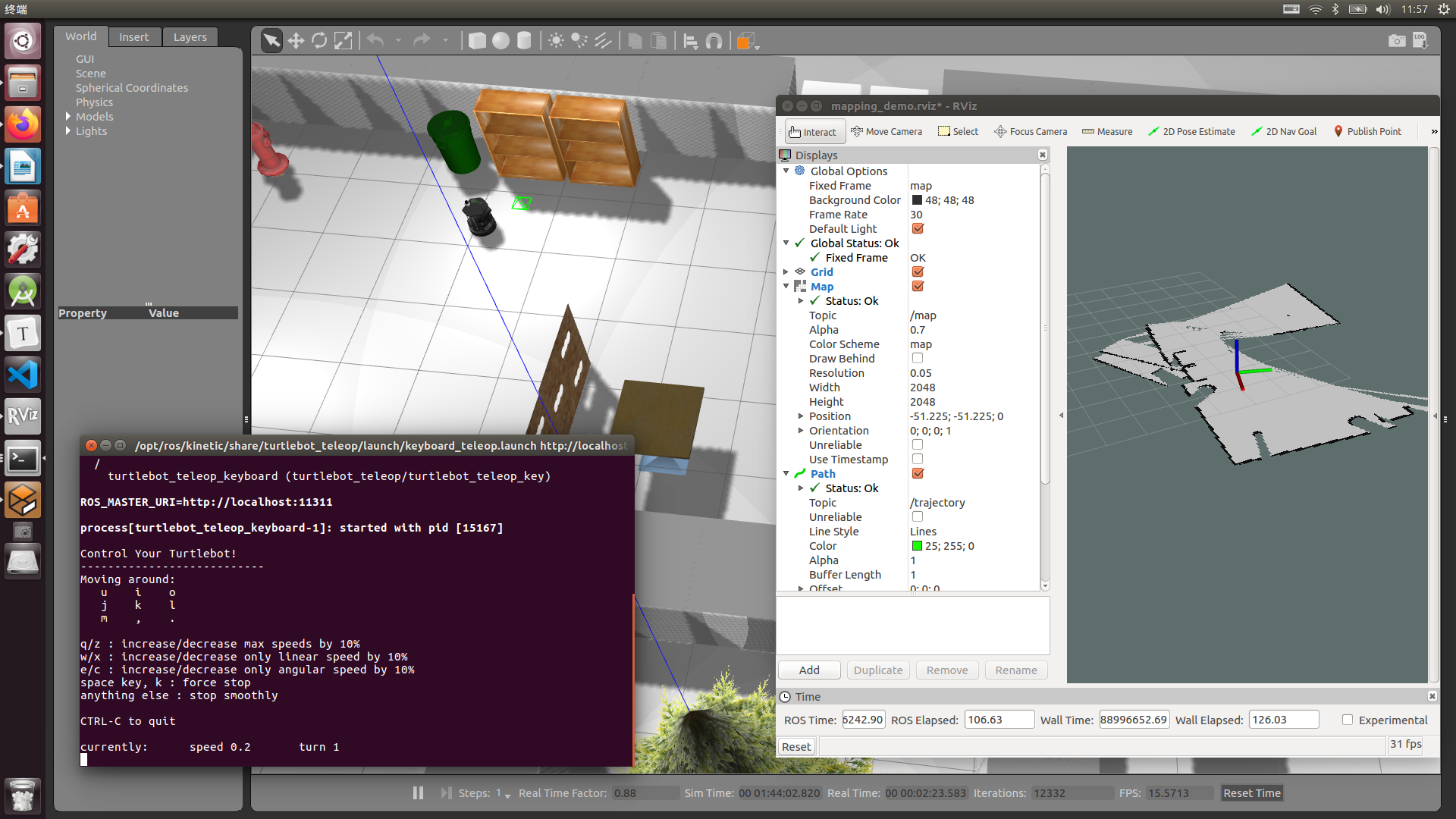Screen dimensions: 1456x819
Task: Take a Gazebo screenshot with camera icon
Action: [x=1396, y=41]
